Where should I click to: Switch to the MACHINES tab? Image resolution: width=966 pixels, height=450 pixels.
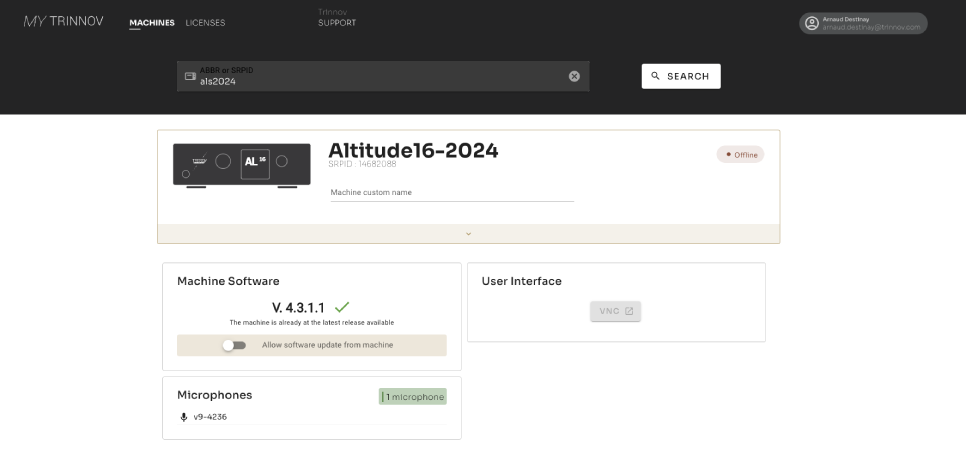click(151, 23)
